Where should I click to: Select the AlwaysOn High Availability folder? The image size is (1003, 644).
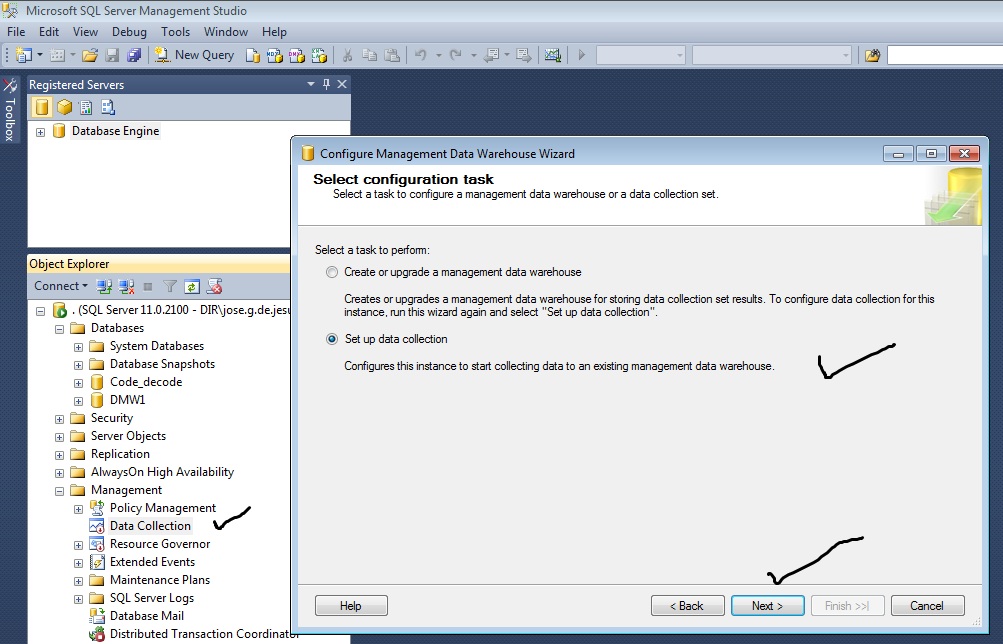(x=162, y=472)
